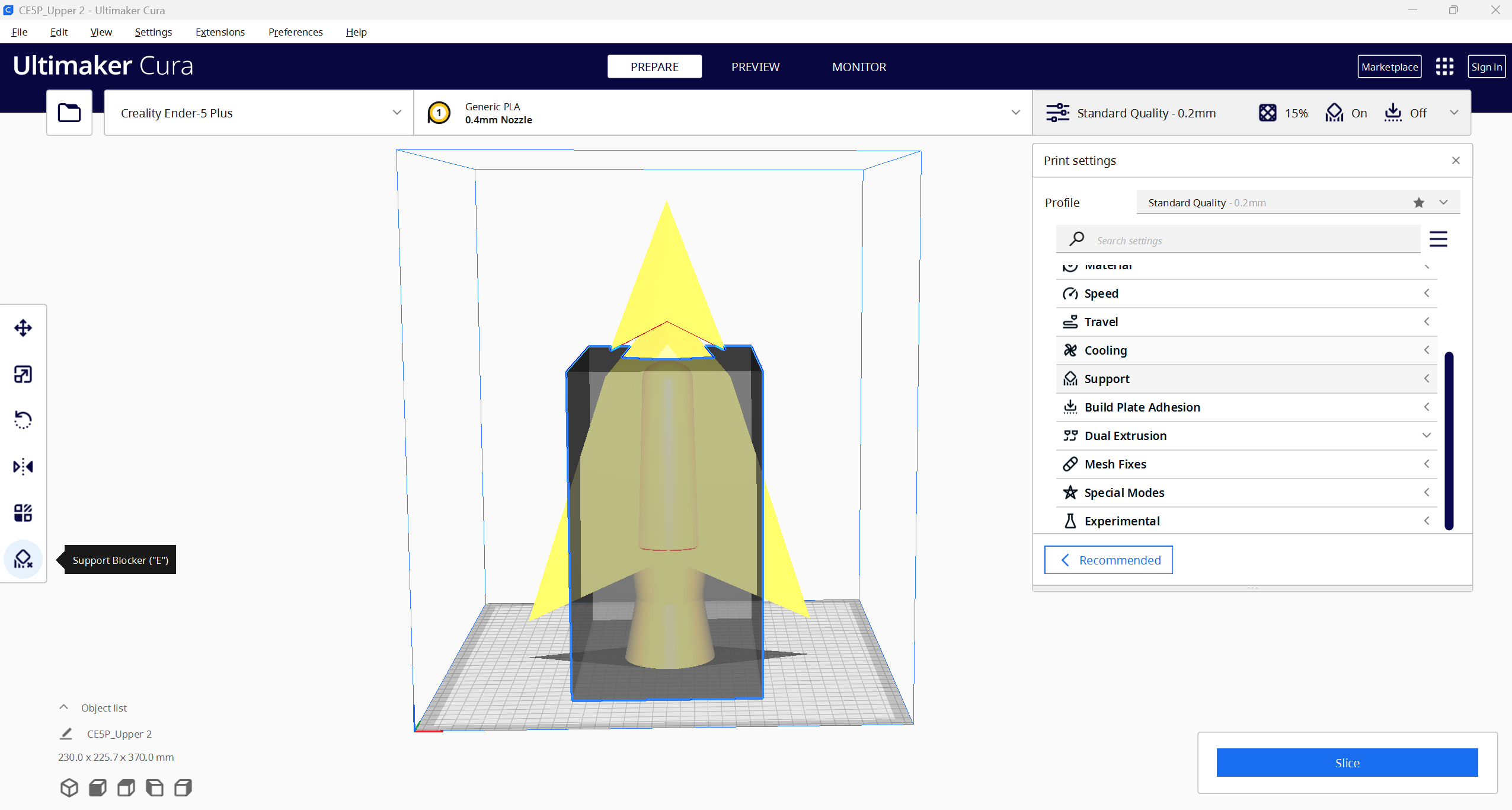The image size is (1512, 810).
Task: Click the infill 15% icon
Action: pos(1267,113)
